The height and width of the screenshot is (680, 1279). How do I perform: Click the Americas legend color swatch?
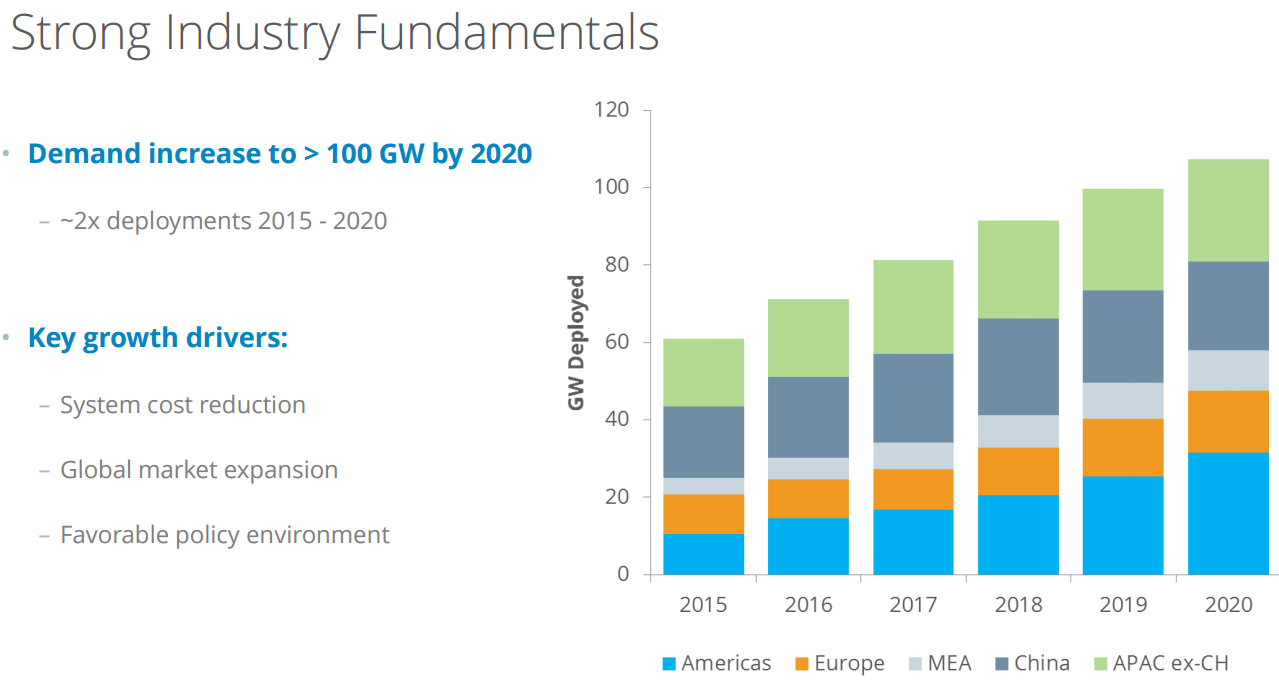coord(669,664)
